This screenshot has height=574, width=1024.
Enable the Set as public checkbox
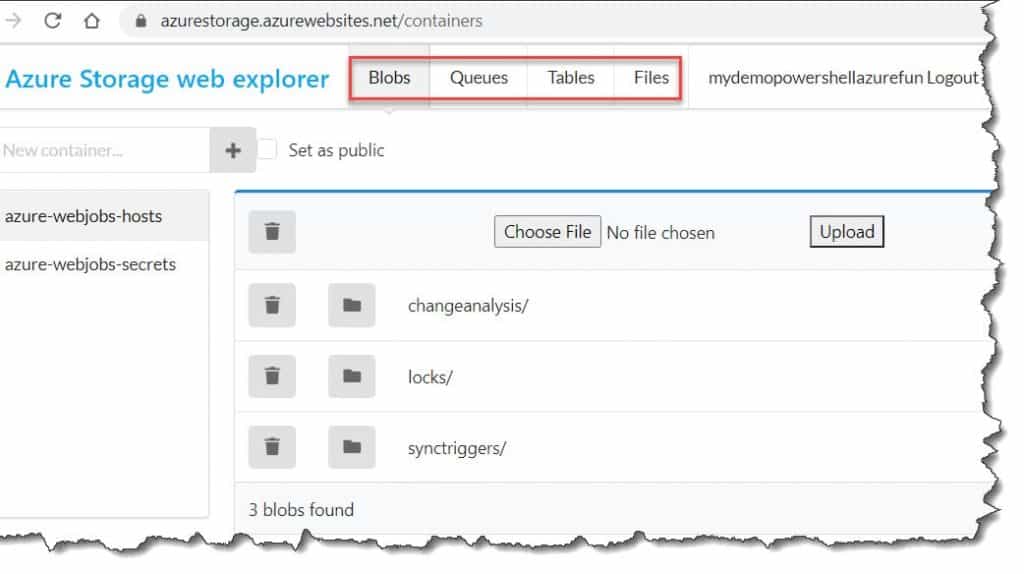pos(267,150)
